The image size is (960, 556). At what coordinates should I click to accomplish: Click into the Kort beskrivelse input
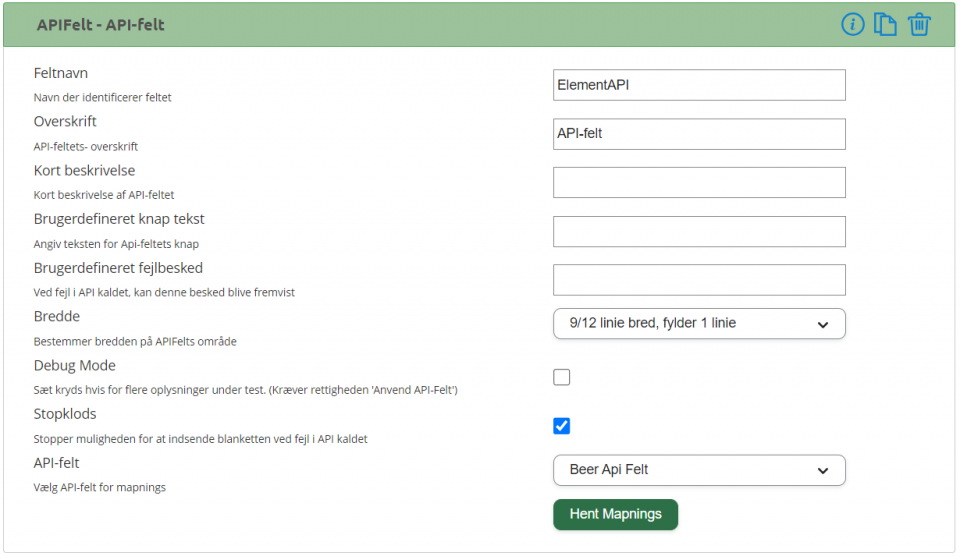point(699,182)
